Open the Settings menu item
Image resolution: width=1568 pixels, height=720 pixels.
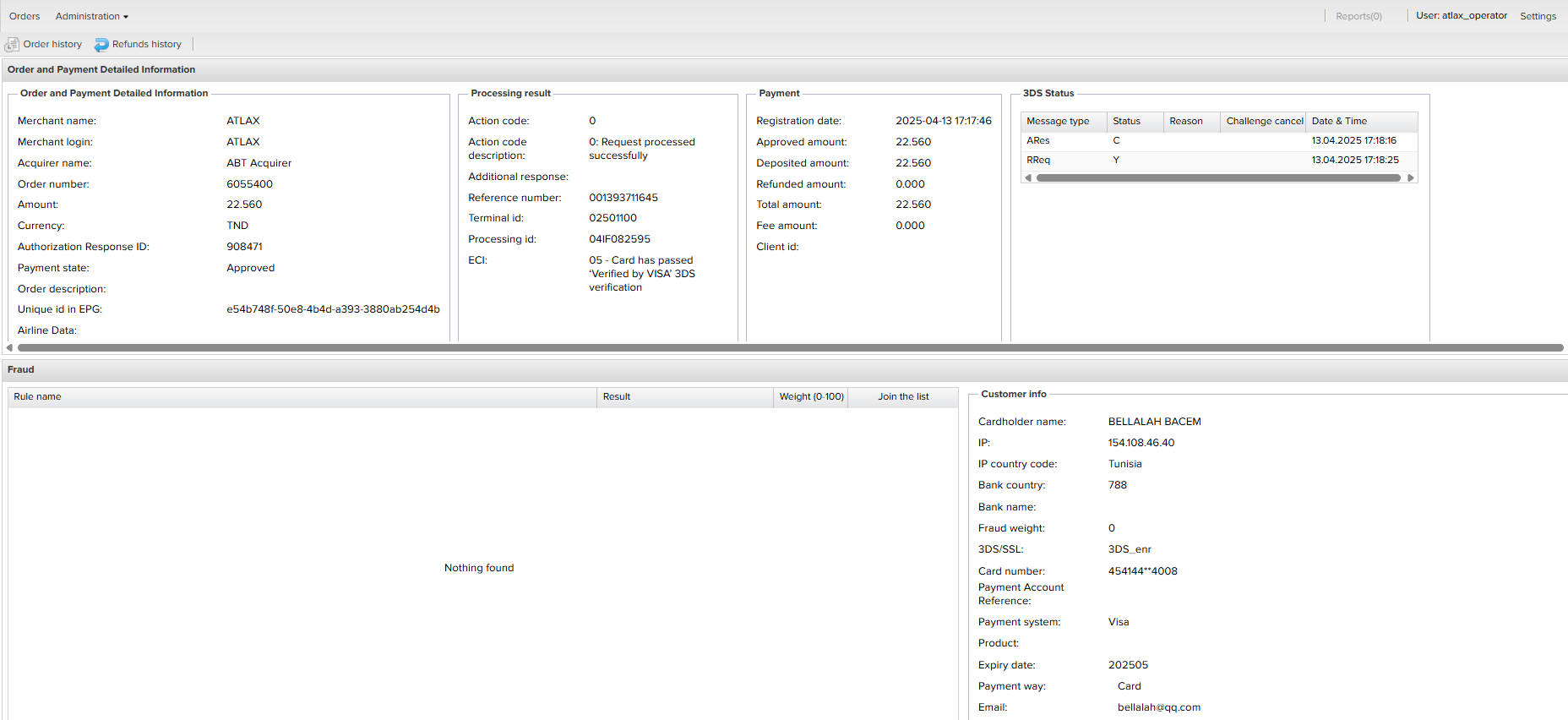coord(1537,16)
